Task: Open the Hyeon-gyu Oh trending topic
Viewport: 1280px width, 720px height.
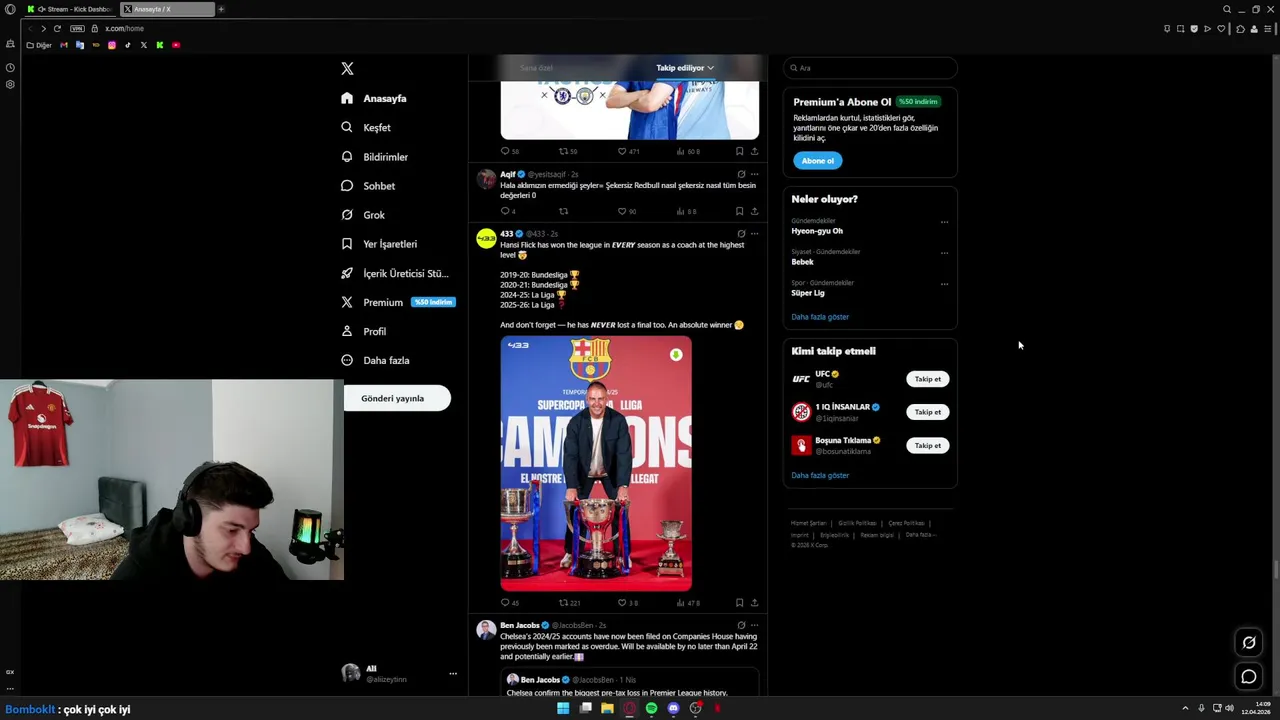Action: [x=817, y=231]
